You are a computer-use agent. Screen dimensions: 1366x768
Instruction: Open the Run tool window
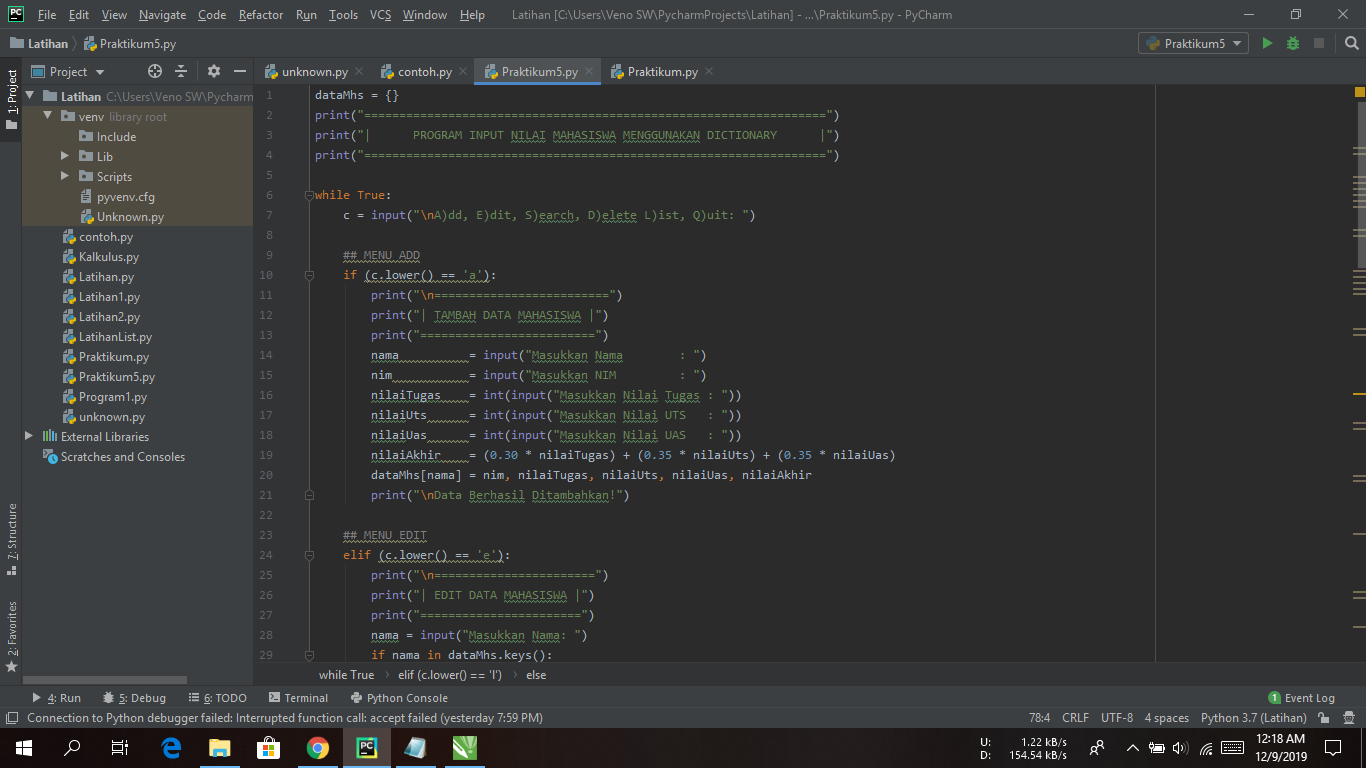click(x=56, y=698)
